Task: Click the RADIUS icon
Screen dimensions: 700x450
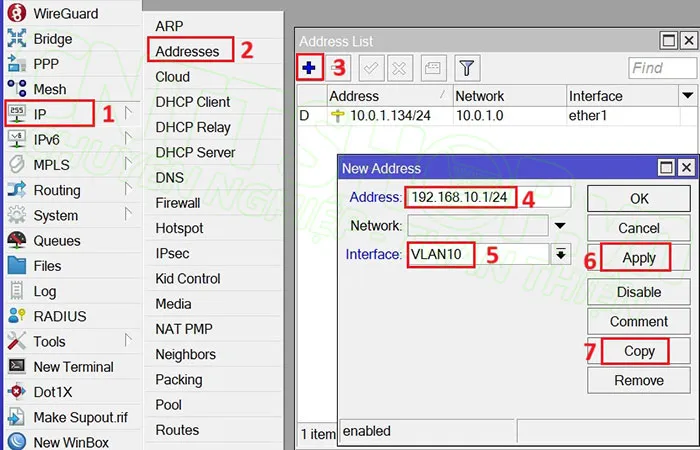Action: pyautogui.click(x=17, y=316)
